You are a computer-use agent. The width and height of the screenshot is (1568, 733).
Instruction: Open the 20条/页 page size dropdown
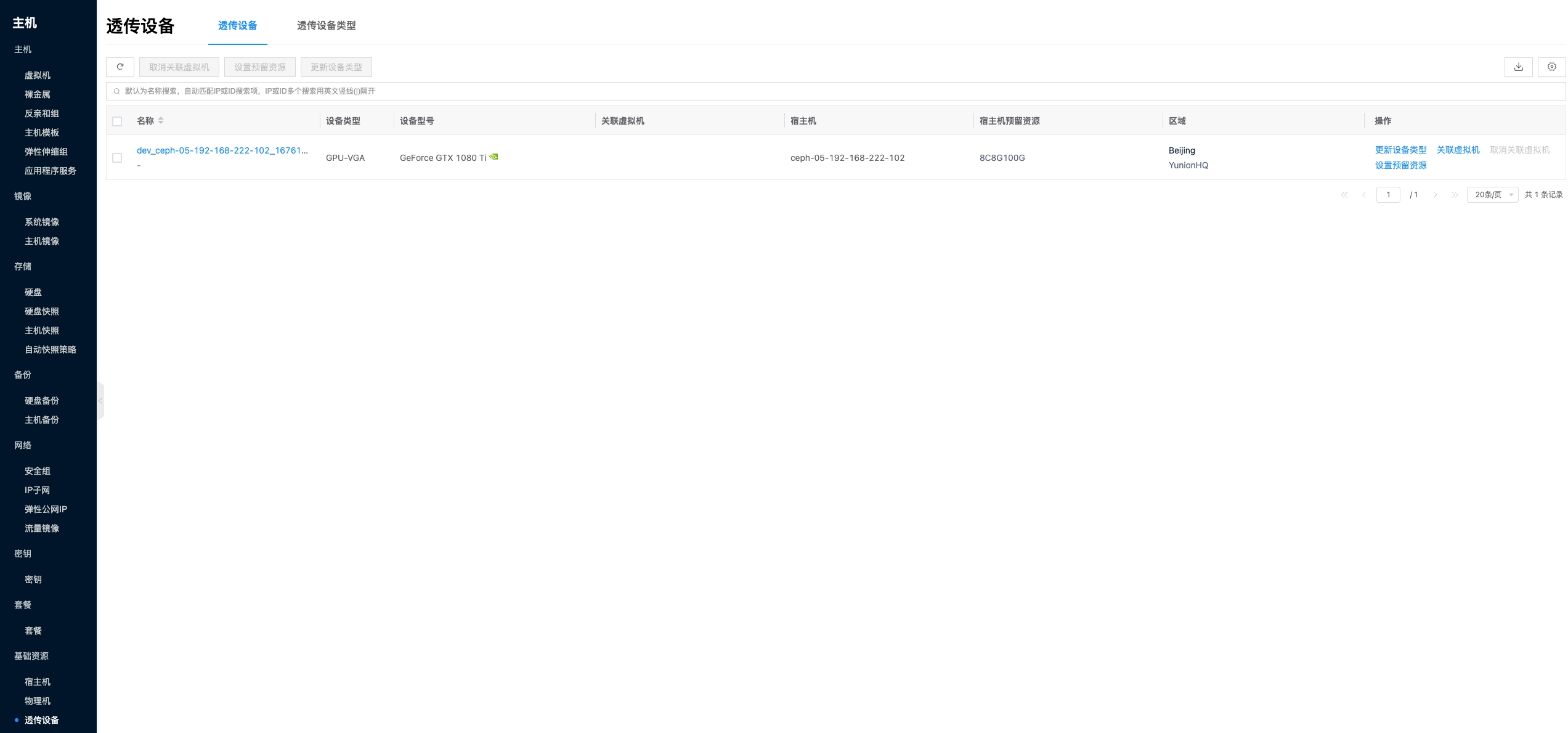[x=1492, y=195]
